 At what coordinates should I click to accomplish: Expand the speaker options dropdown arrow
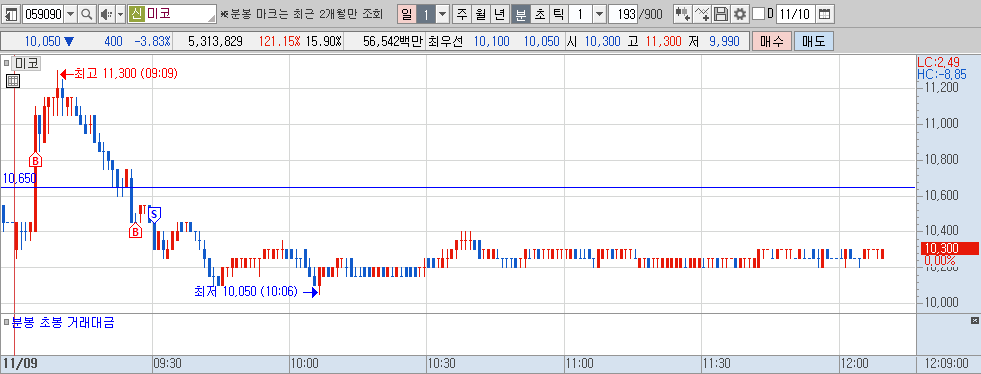point(119,14)
